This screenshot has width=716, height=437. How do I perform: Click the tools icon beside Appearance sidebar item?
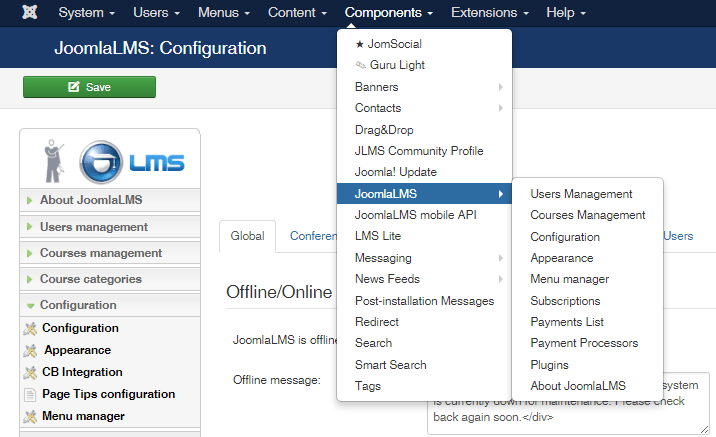[30, 350]
